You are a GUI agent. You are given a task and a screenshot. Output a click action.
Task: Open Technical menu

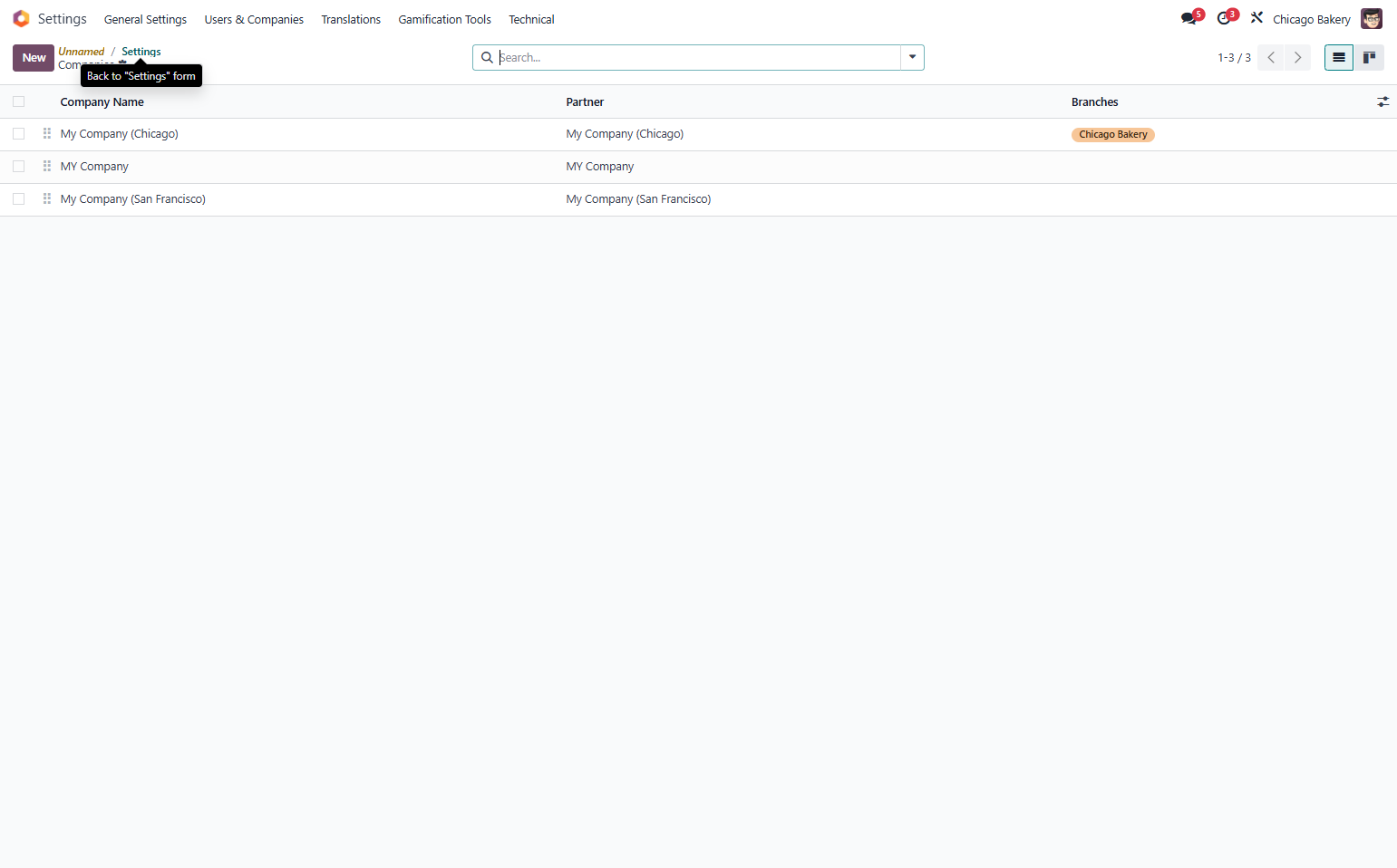[x=531, y=19]
